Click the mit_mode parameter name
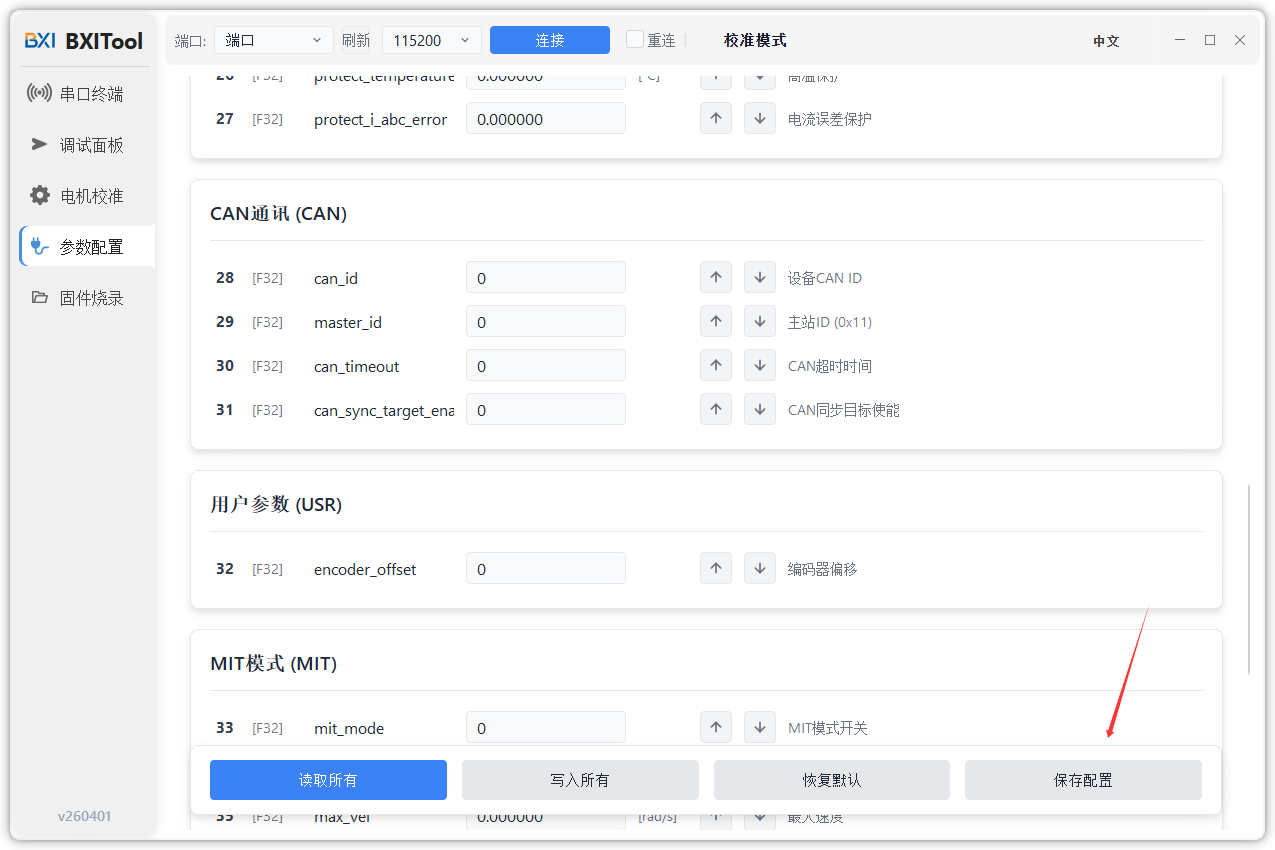Viewport: 1275px width, 850px height. 349,728
